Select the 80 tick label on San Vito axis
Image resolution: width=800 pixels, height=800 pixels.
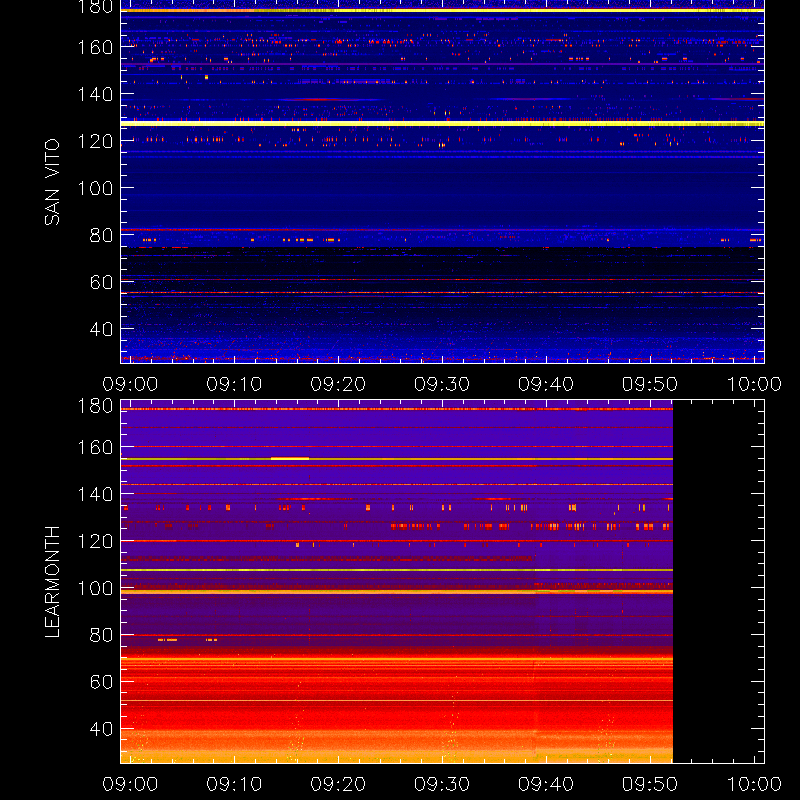pos(101,235)
